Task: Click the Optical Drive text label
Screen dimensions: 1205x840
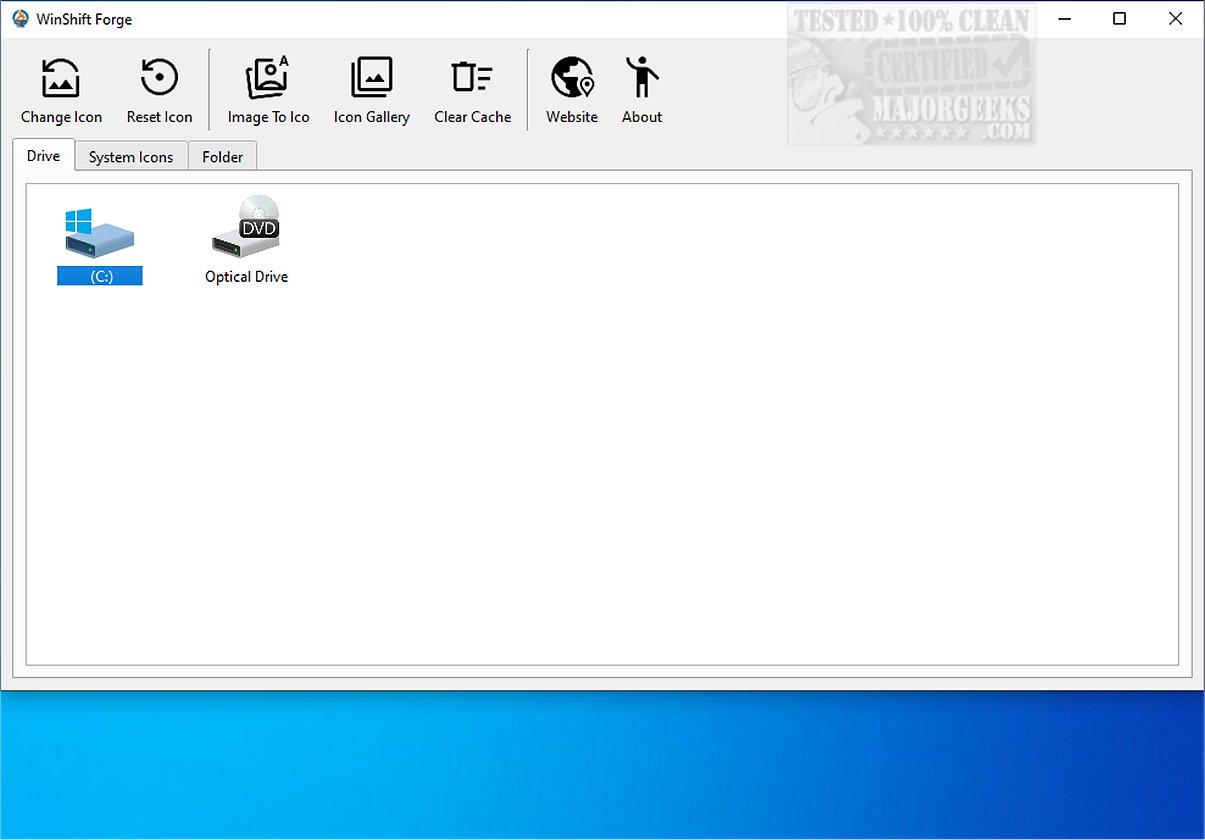Action: coord(246,276)
